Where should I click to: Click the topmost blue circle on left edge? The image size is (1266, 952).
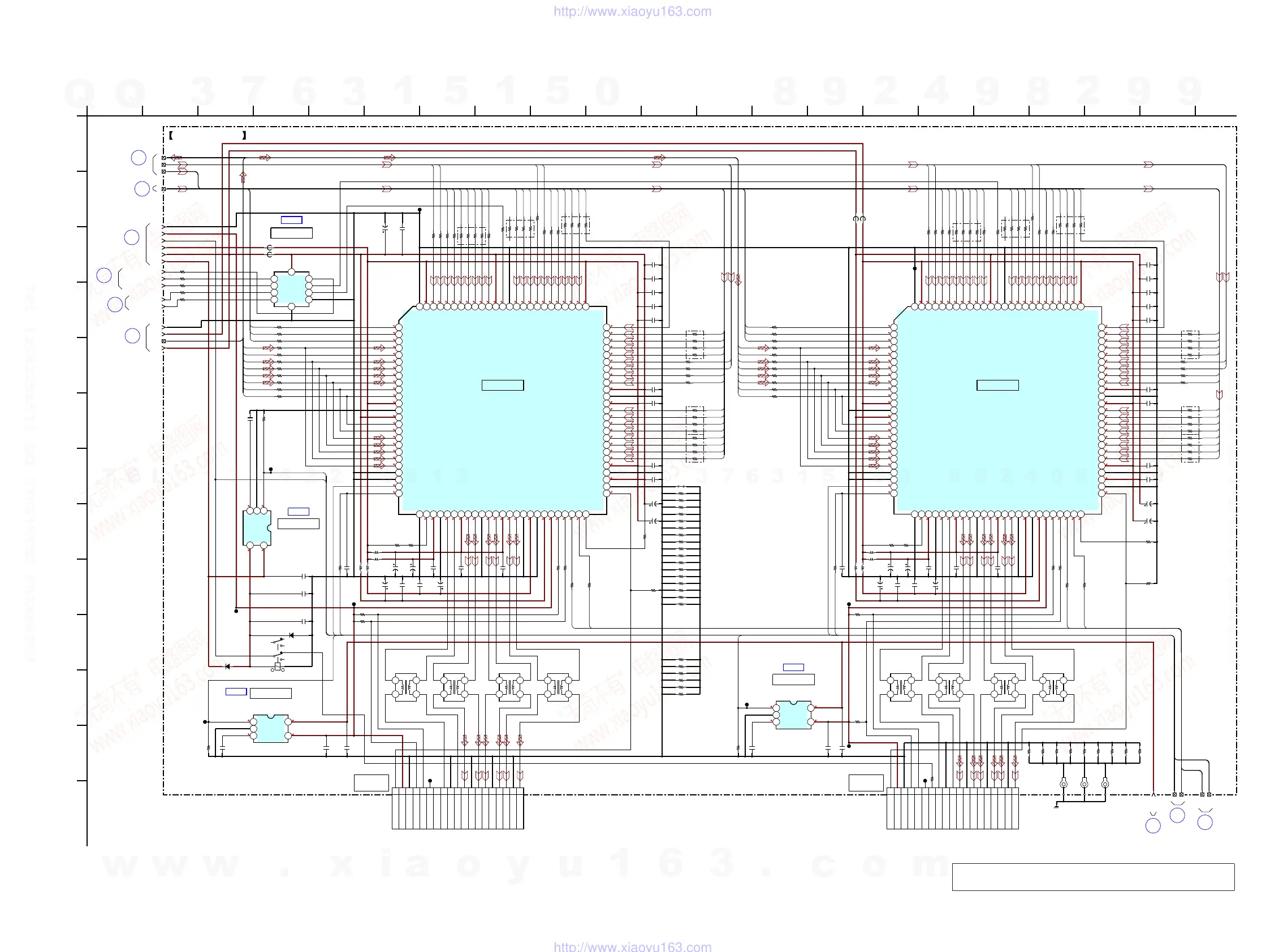[x=139, y=158]
